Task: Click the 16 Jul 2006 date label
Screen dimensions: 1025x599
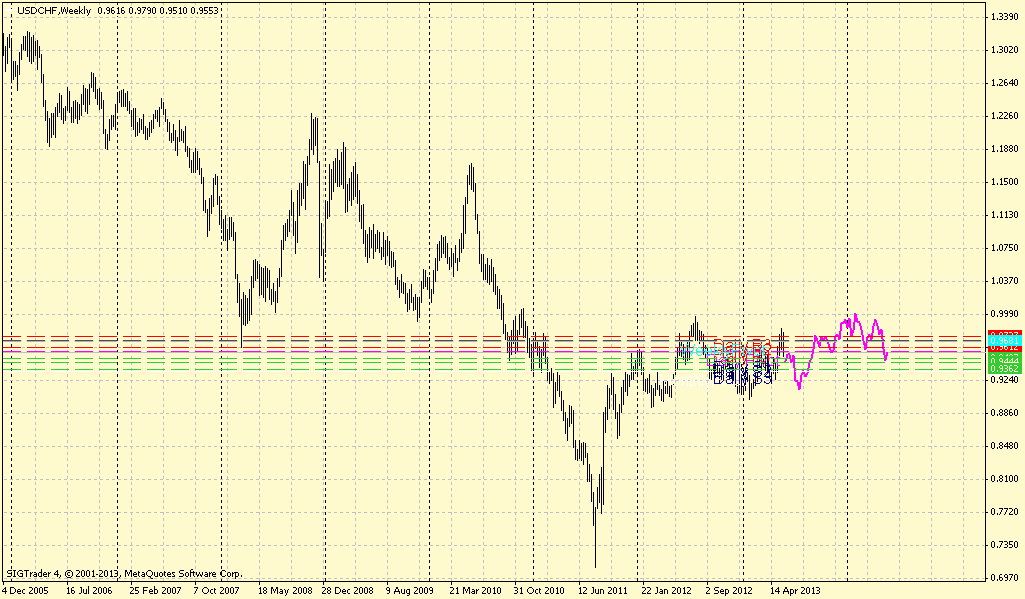Action: [89, 590]
